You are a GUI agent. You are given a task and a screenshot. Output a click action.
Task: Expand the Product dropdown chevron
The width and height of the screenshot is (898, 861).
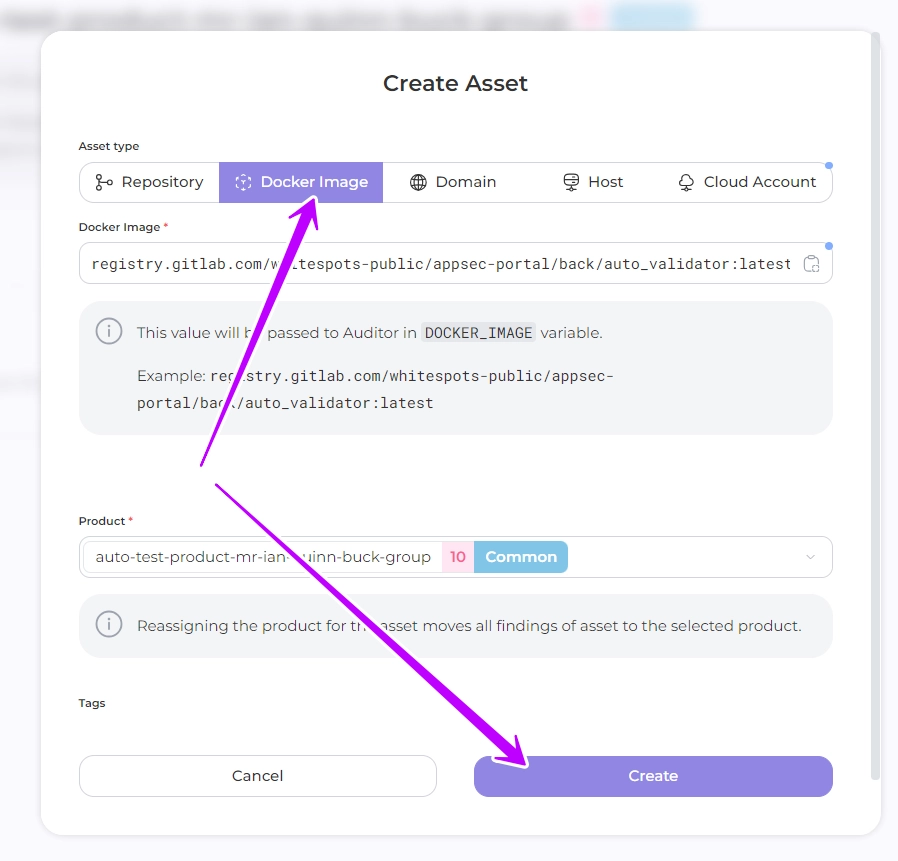[x=810, y=557]
